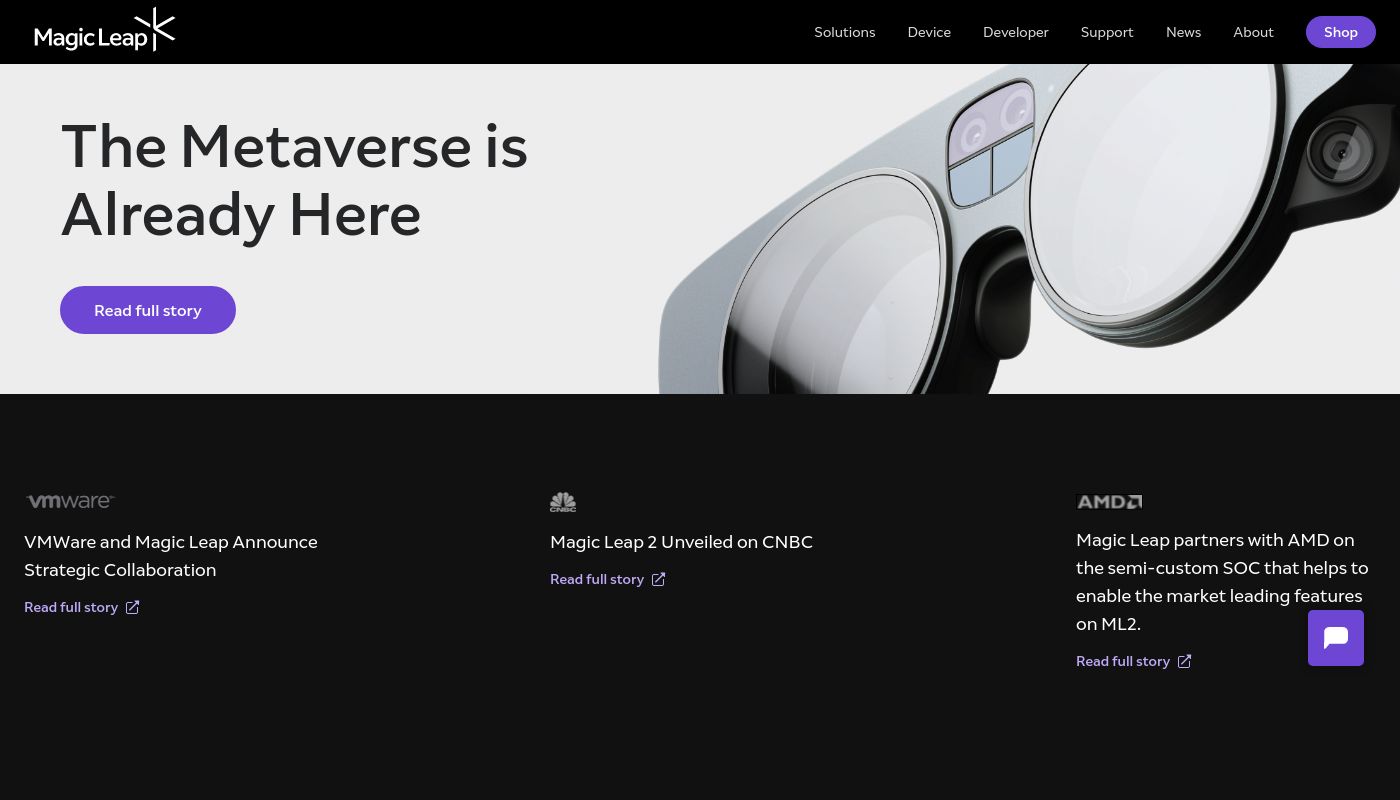The width and height of the screenshot is (1400, 800).
Task: Open the Solutions menu
Action: [x=844, y=32]
